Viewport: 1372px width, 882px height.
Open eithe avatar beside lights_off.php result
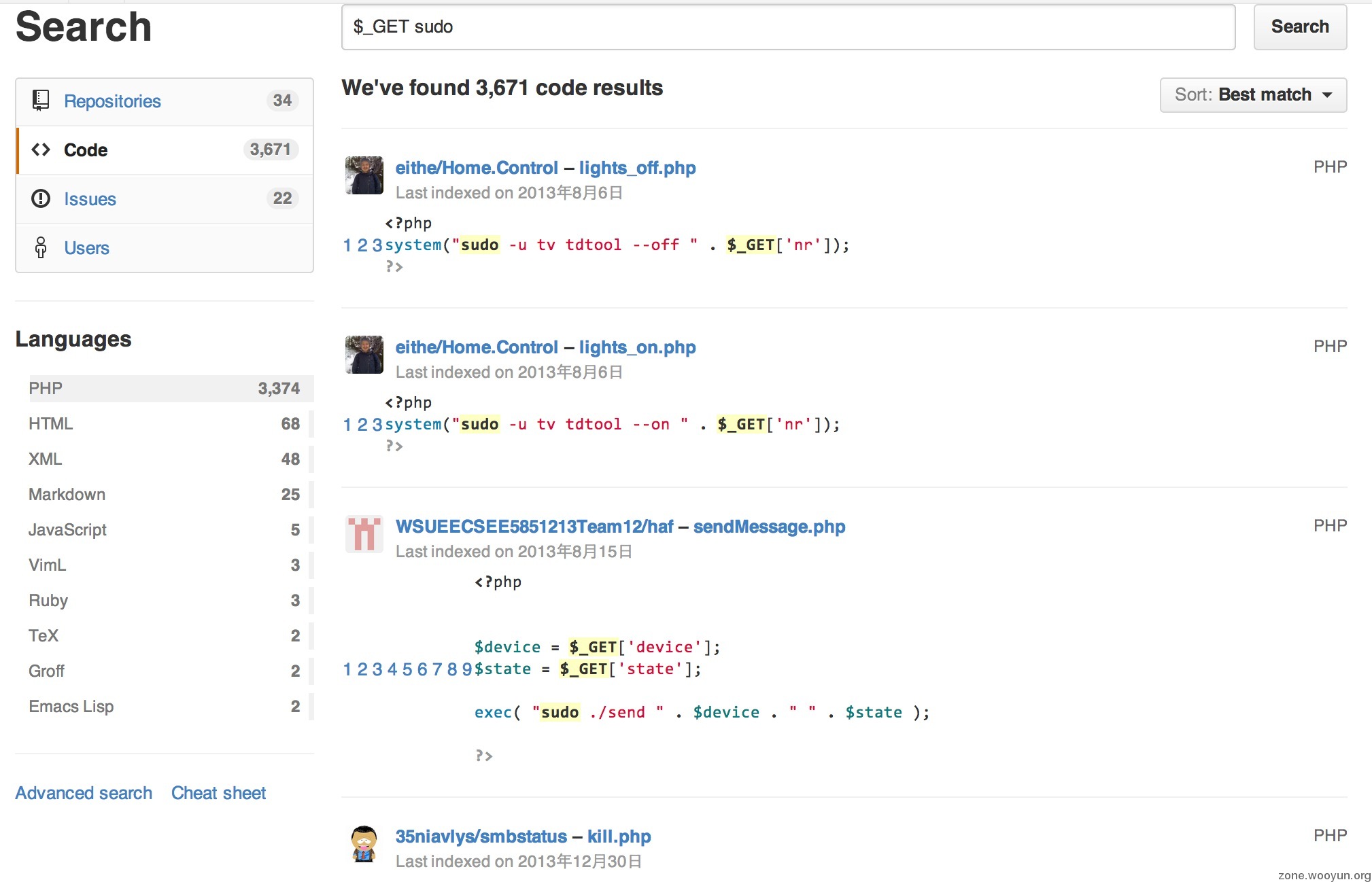364,175
